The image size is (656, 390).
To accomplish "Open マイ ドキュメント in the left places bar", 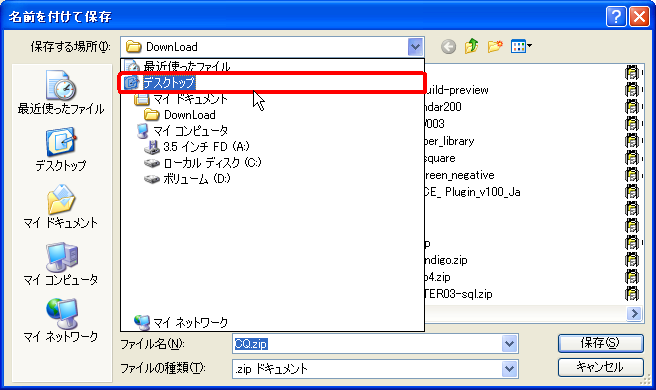I will pos(61,207).
